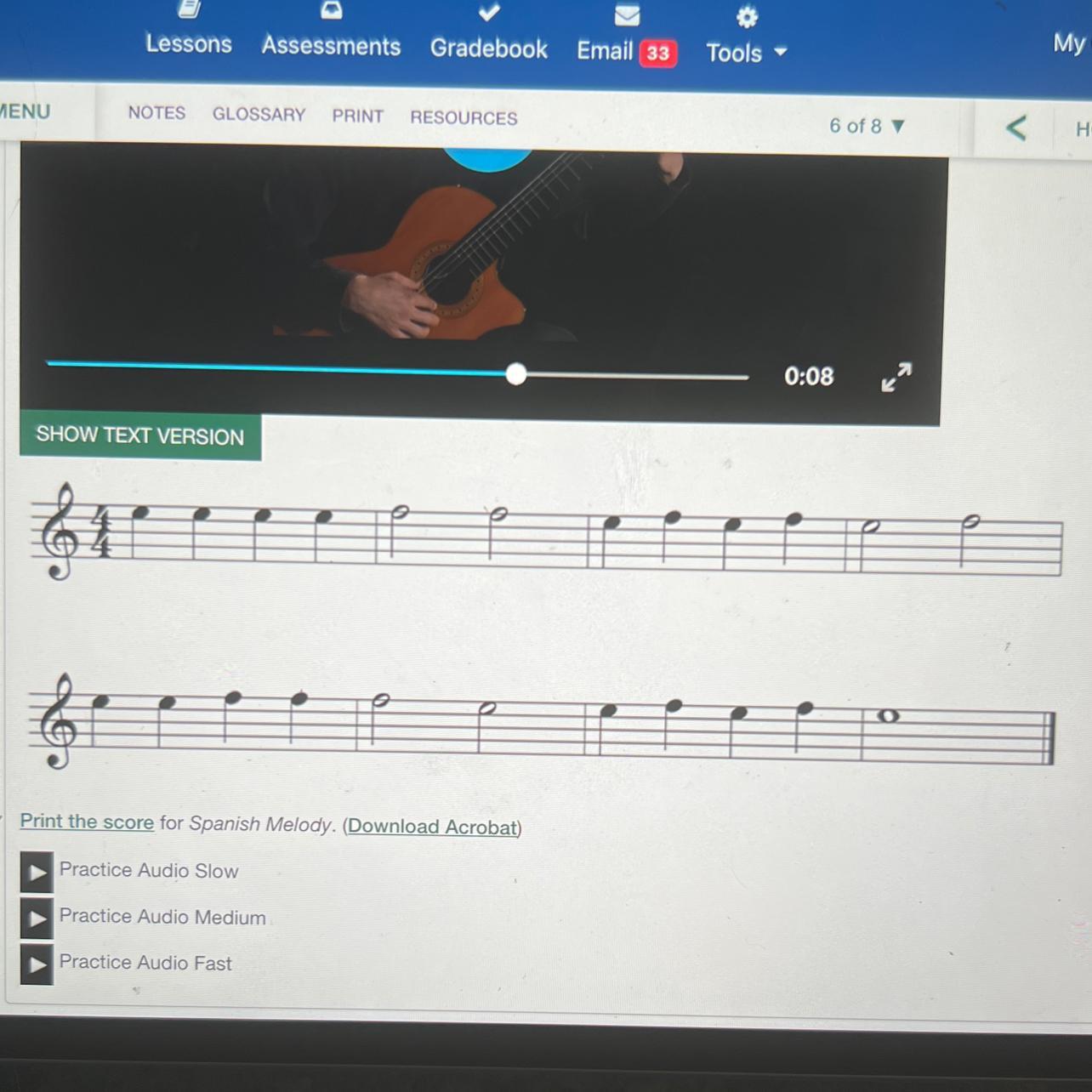Image resolution: width=1092 pixels, height=1092 pixels.
Task: Open the Print the score link
Action: coord(87,822)
